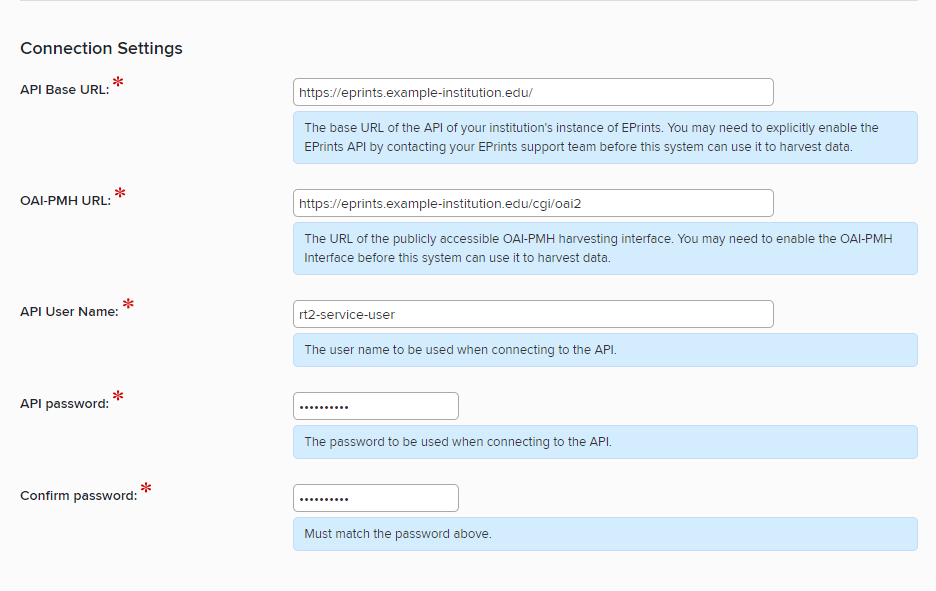Click the "API Base URL:" label
Screen dimensions: 936x591
[64, 90]
